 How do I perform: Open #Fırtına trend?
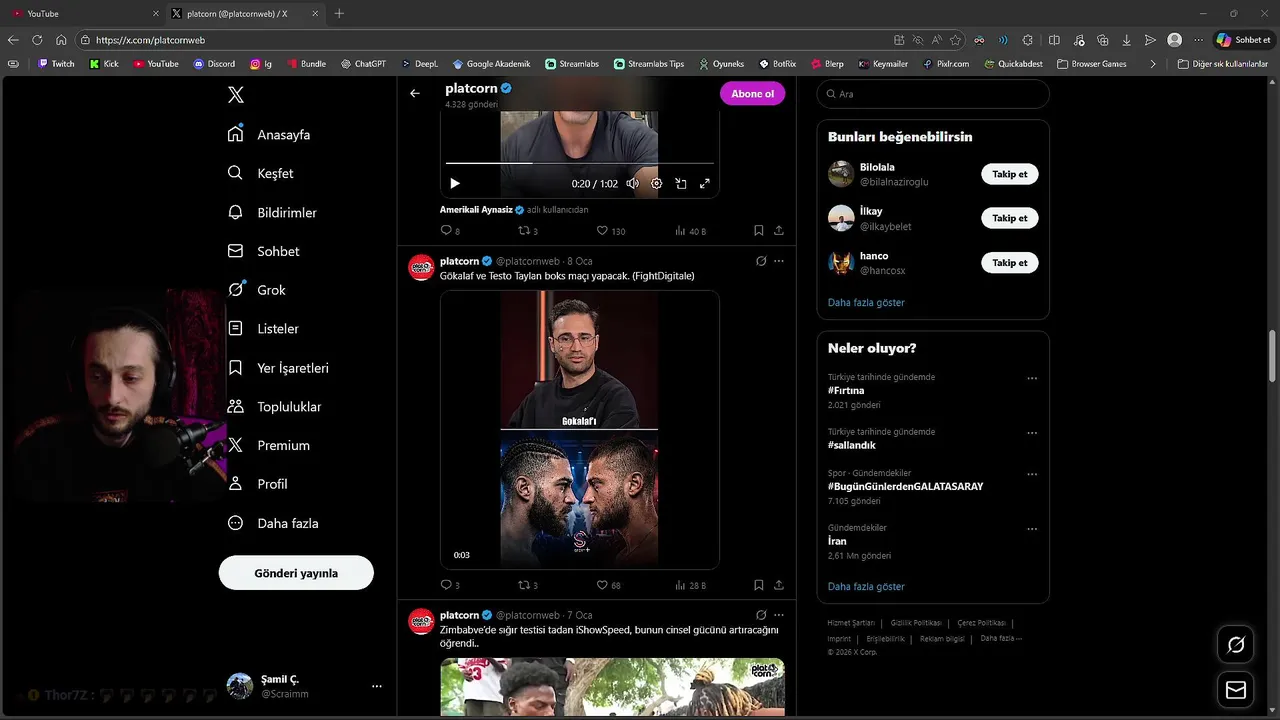846,390
